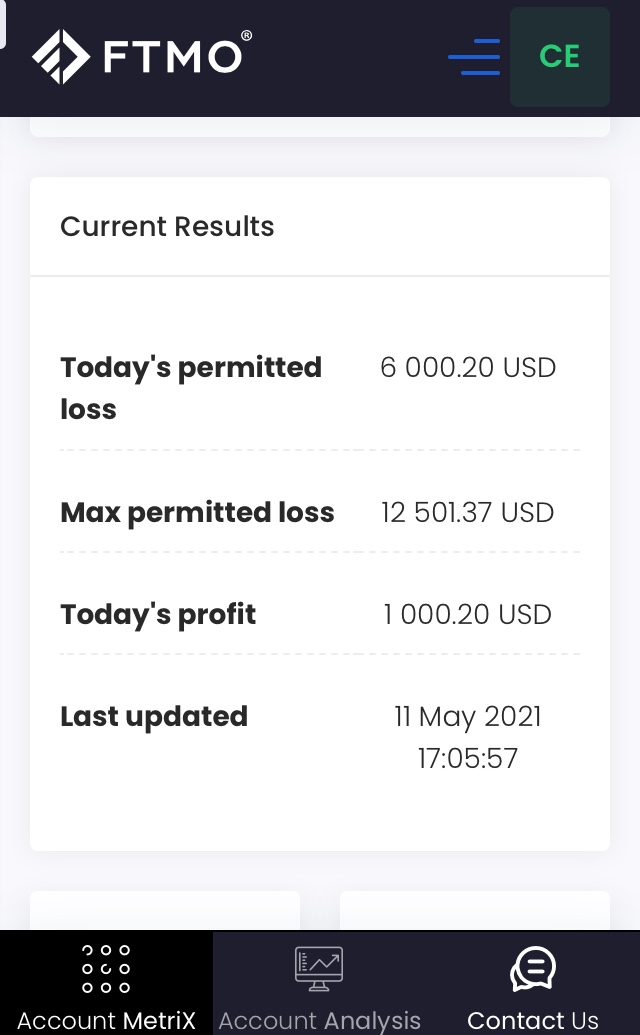This screenshot has height=1035, width=640.
Task: Click the Account Analysis chart monitor icon
Action: tap(319, 969)
